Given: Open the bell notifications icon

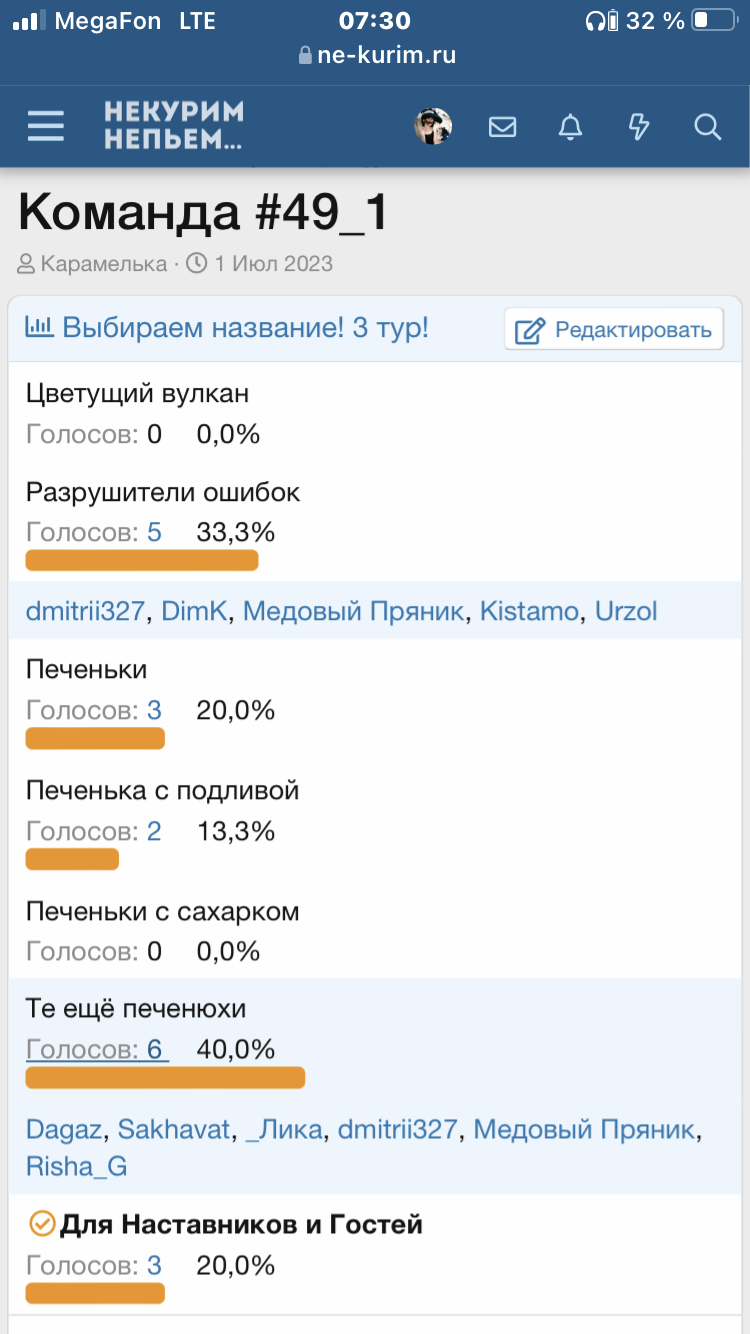Looking at the screenshot, I should [x=570, y=127].
